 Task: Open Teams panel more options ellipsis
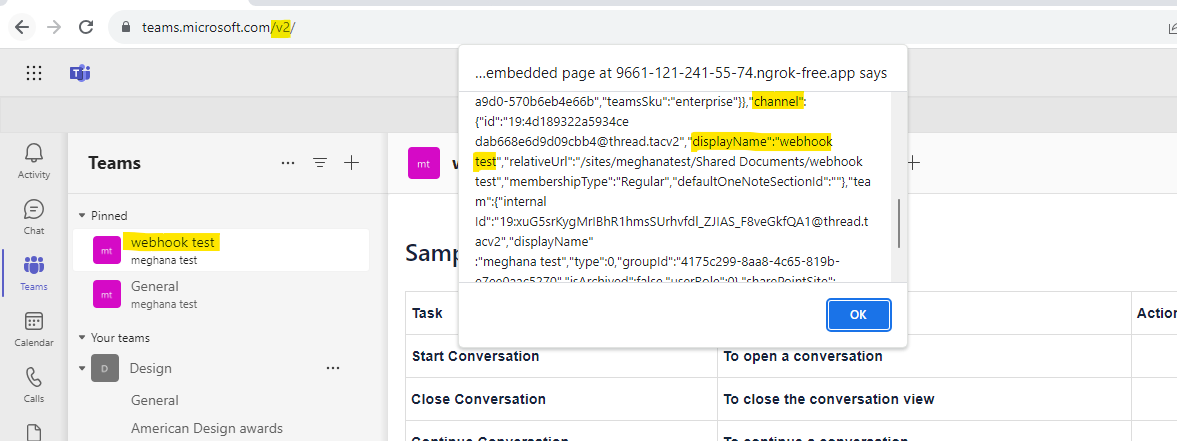tap(287, 163)
